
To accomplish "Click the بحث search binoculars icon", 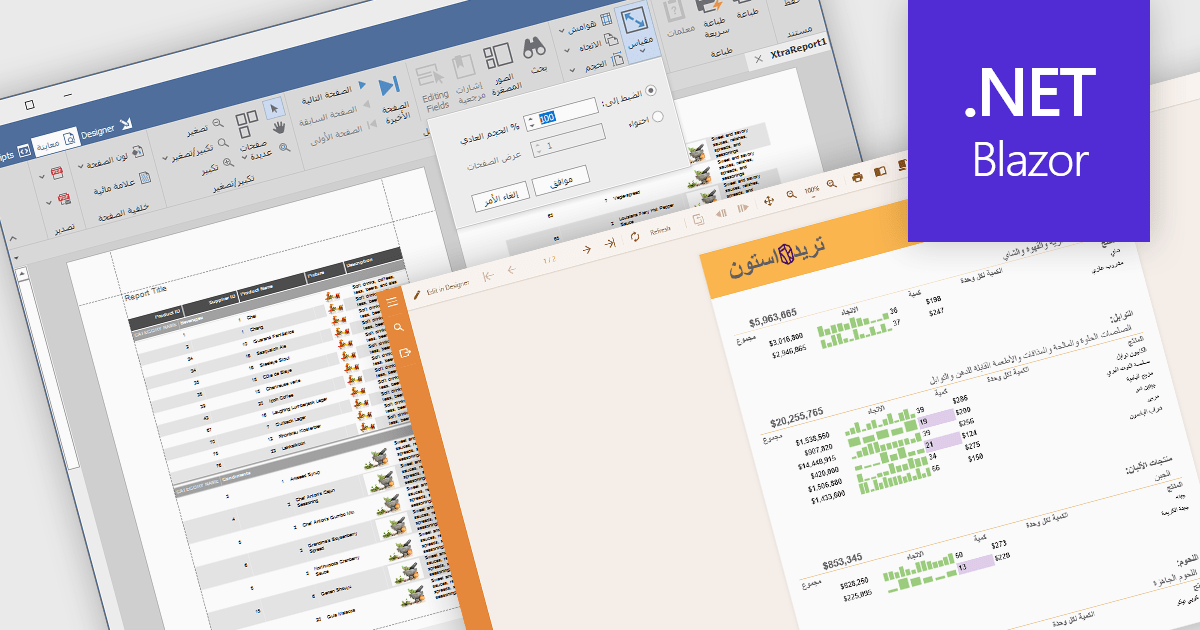I will tap(534, 46).
